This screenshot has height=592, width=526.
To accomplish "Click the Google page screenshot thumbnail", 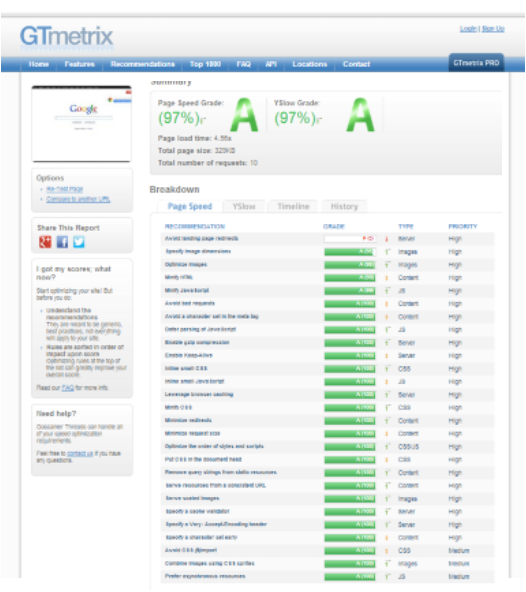I will 82,124.
